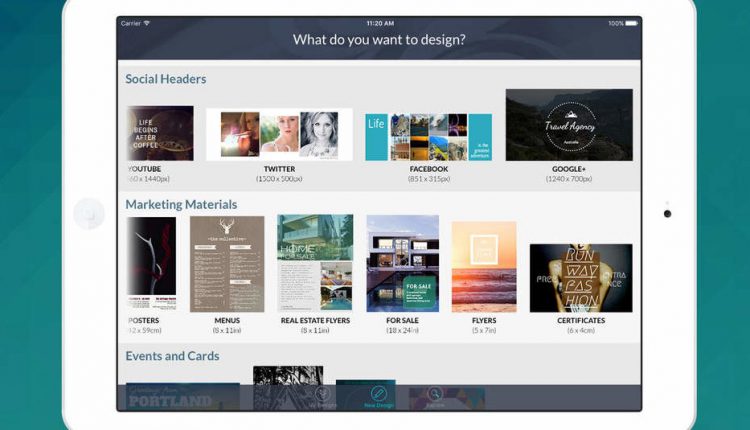Open the Portland card template
Screen dimensions: 750x430
(x=180, y=397)
